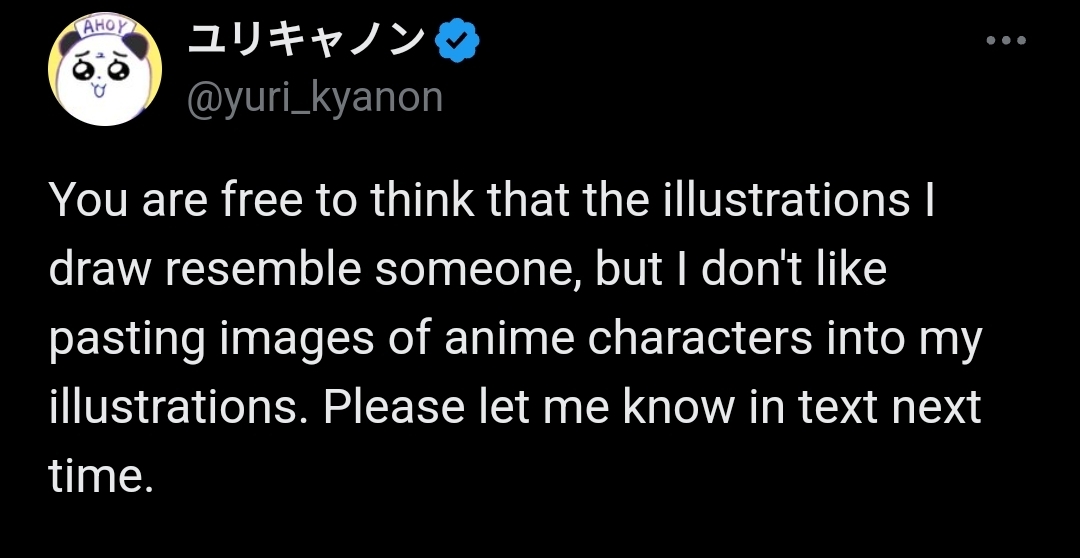The image size is (1080, 558).
Task: Click the word "illustrations" in the first line
Action: [785, 203]
